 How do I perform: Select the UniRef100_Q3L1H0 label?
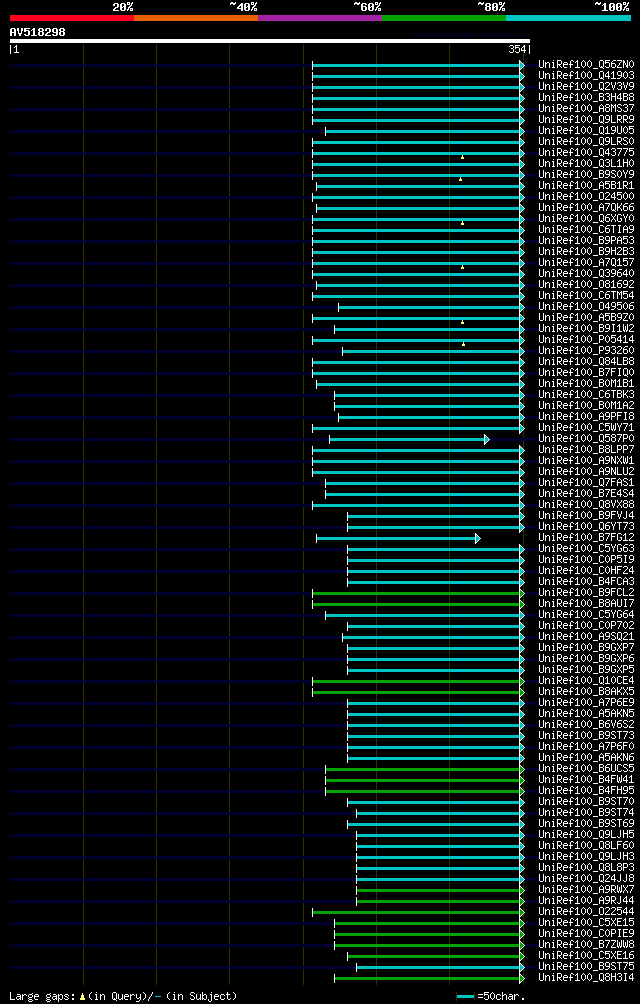pos(586,163)
